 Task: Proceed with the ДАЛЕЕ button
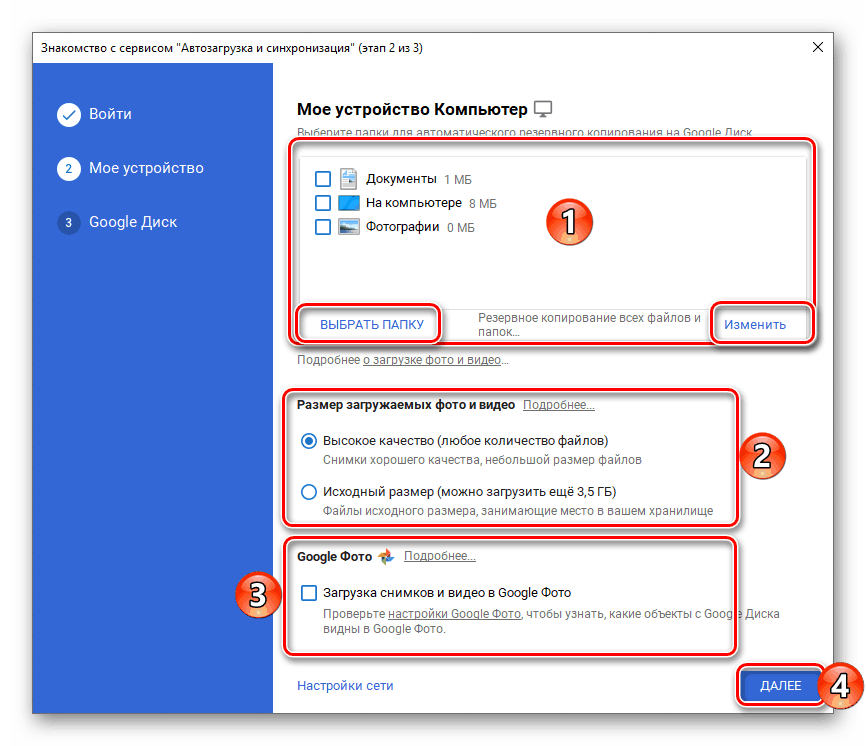pyautogui.click(x=780, y=685)
